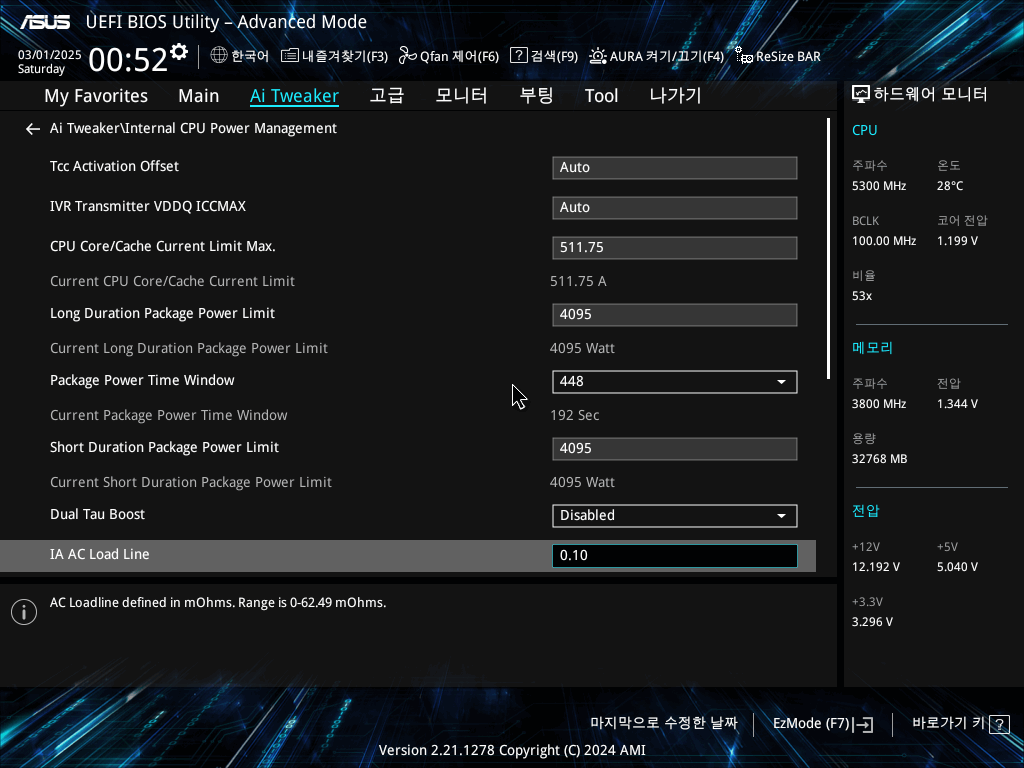Select the Dual Tau Boost label
The width and height of the screenshot is (1024, 768).
(97, 514)
